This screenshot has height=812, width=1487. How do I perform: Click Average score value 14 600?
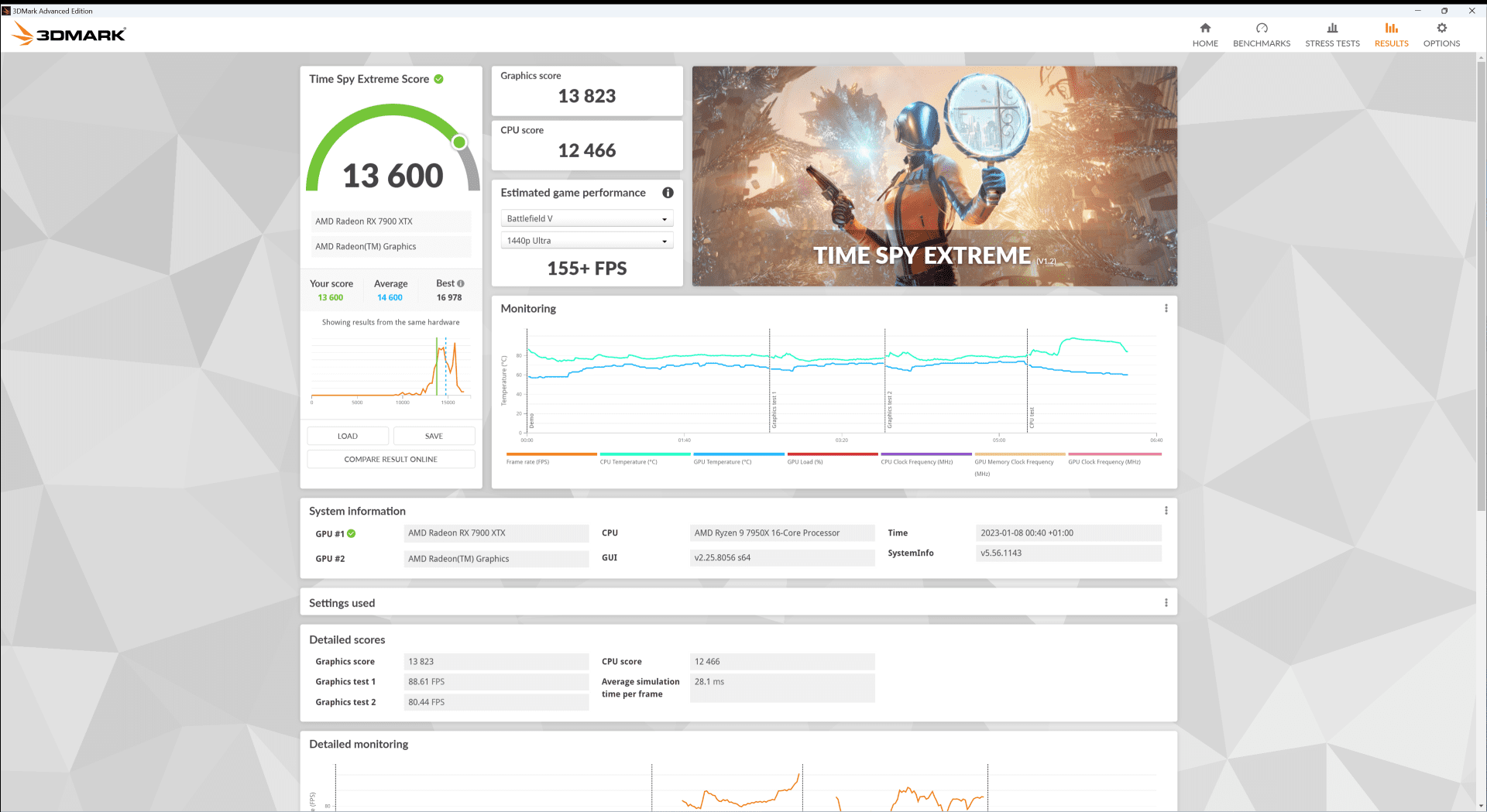(390, 297)
